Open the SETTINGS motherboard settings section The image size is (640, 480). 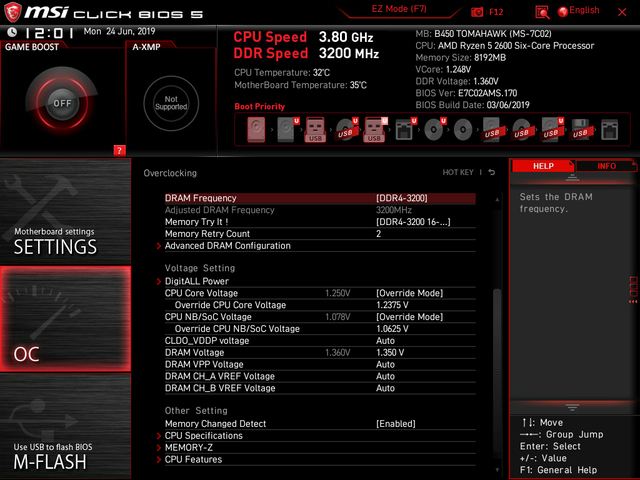65,211
